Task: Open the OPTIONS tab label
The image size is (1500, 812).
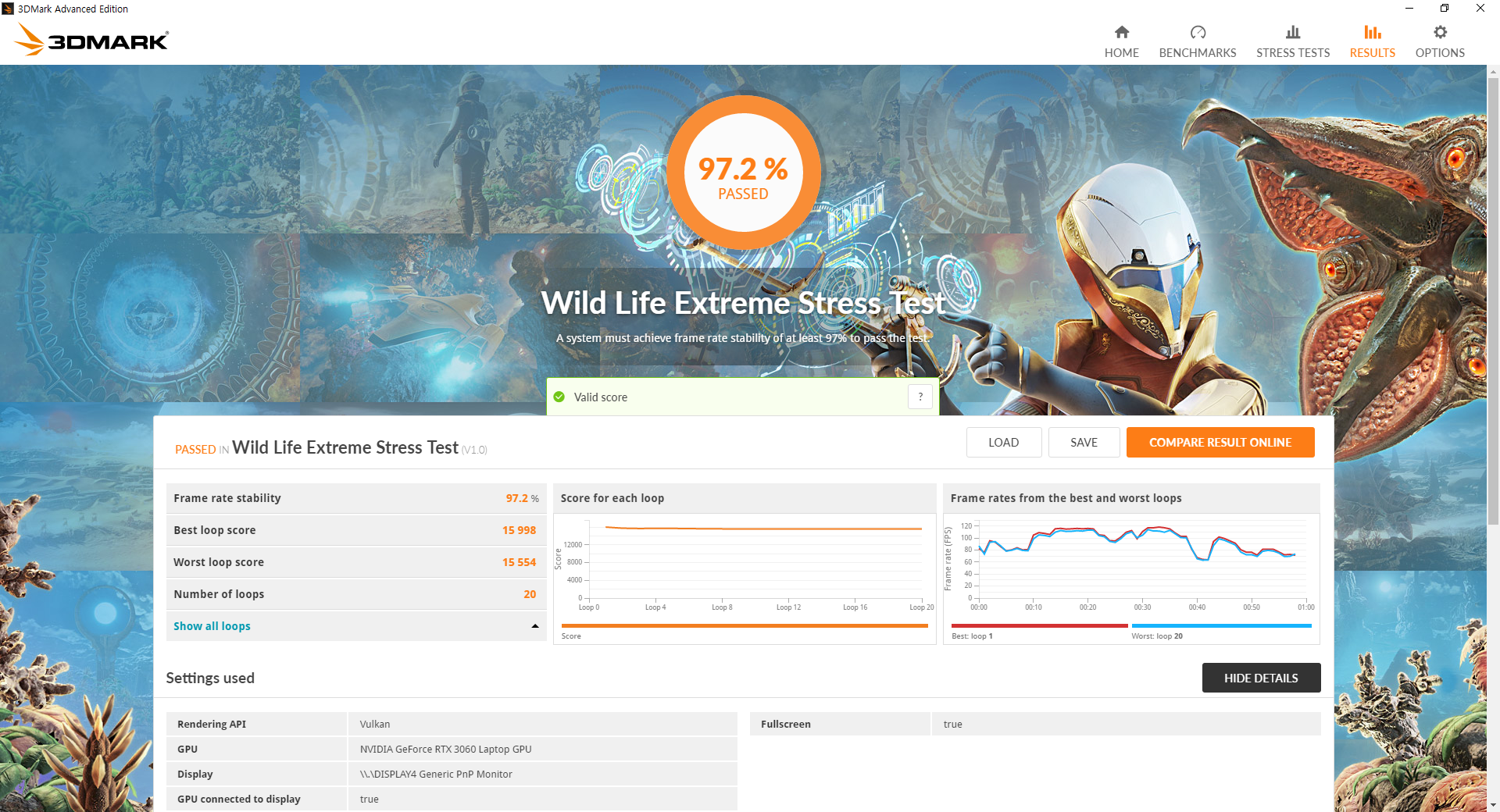Action: coord(1440,53)
